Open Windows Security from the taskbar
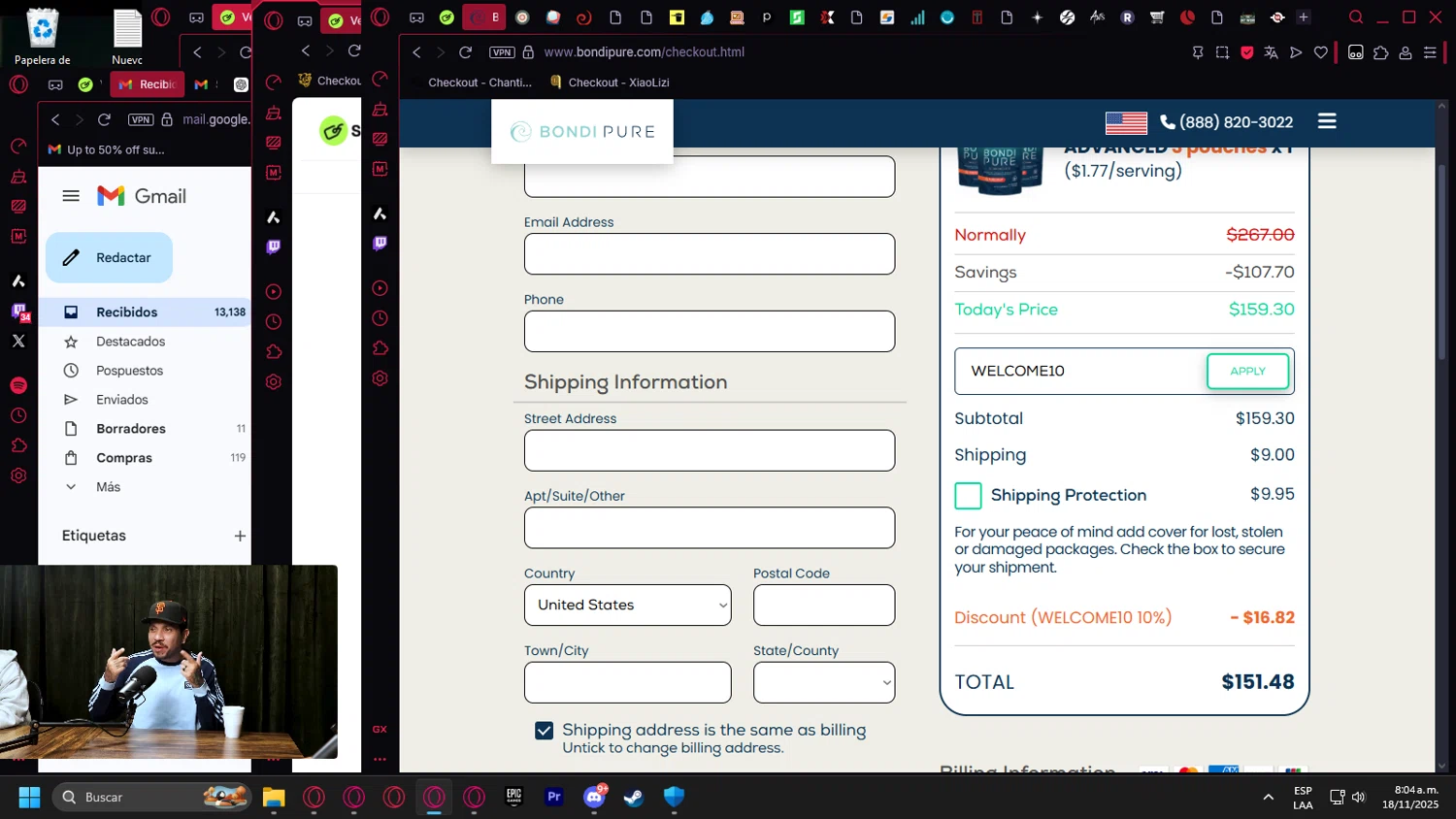Viewport: 1456px width, 819px height. point(674,797)
